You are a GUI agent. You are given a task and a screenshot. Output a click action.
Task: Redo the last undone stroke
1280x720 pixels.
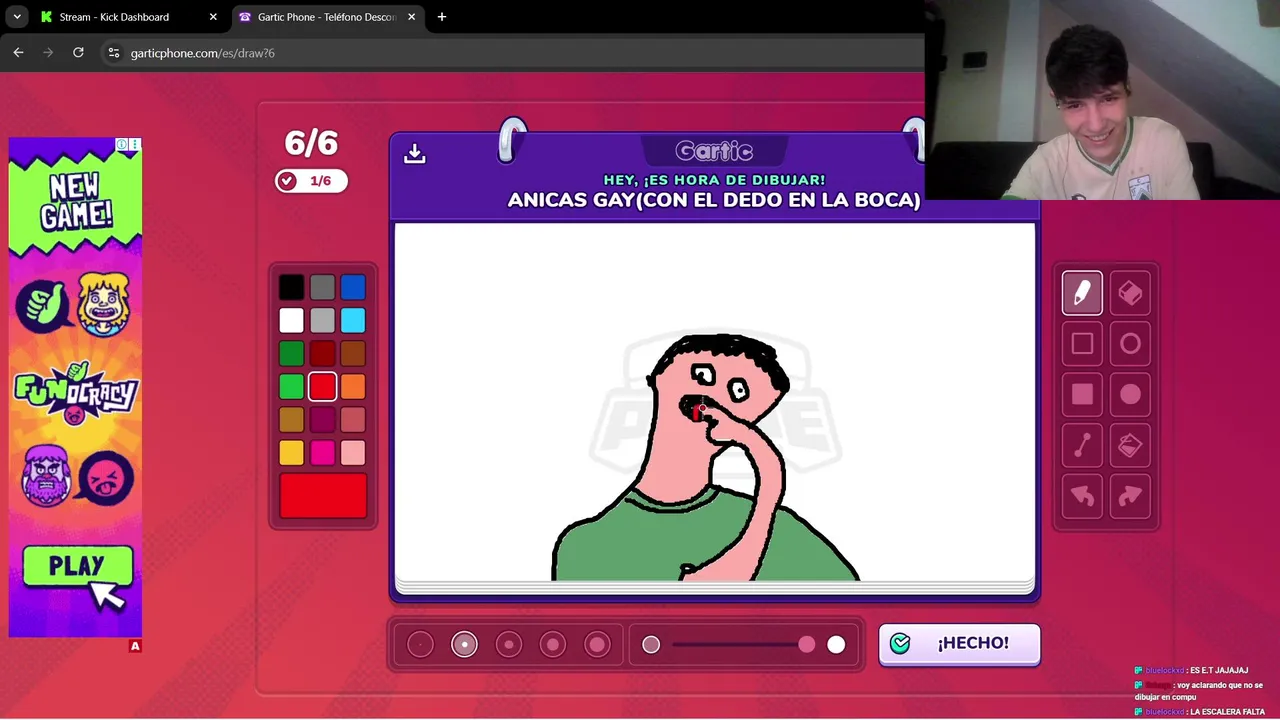tap(1130, 497)
